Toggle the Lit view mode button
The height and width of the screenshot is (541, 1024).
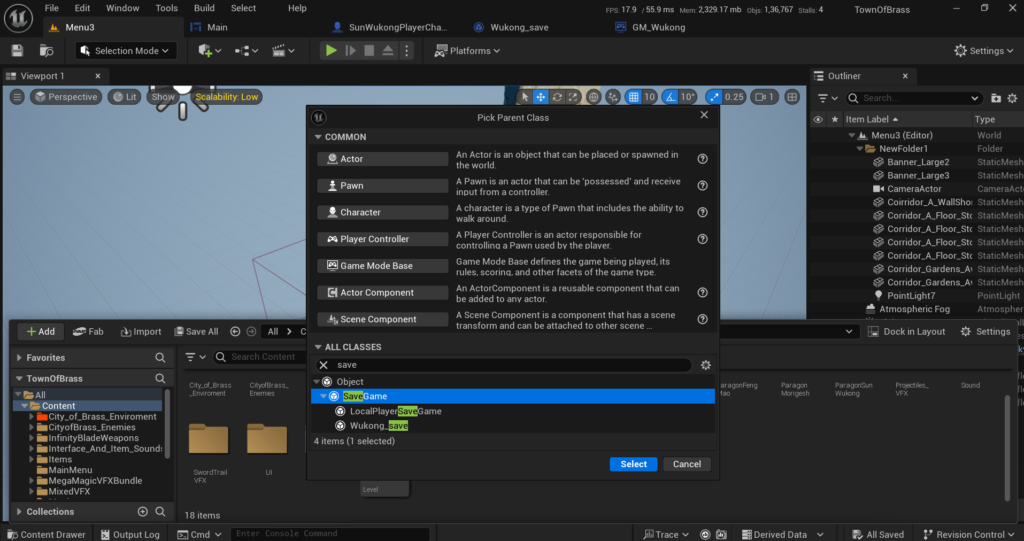(x=125, y=97)
